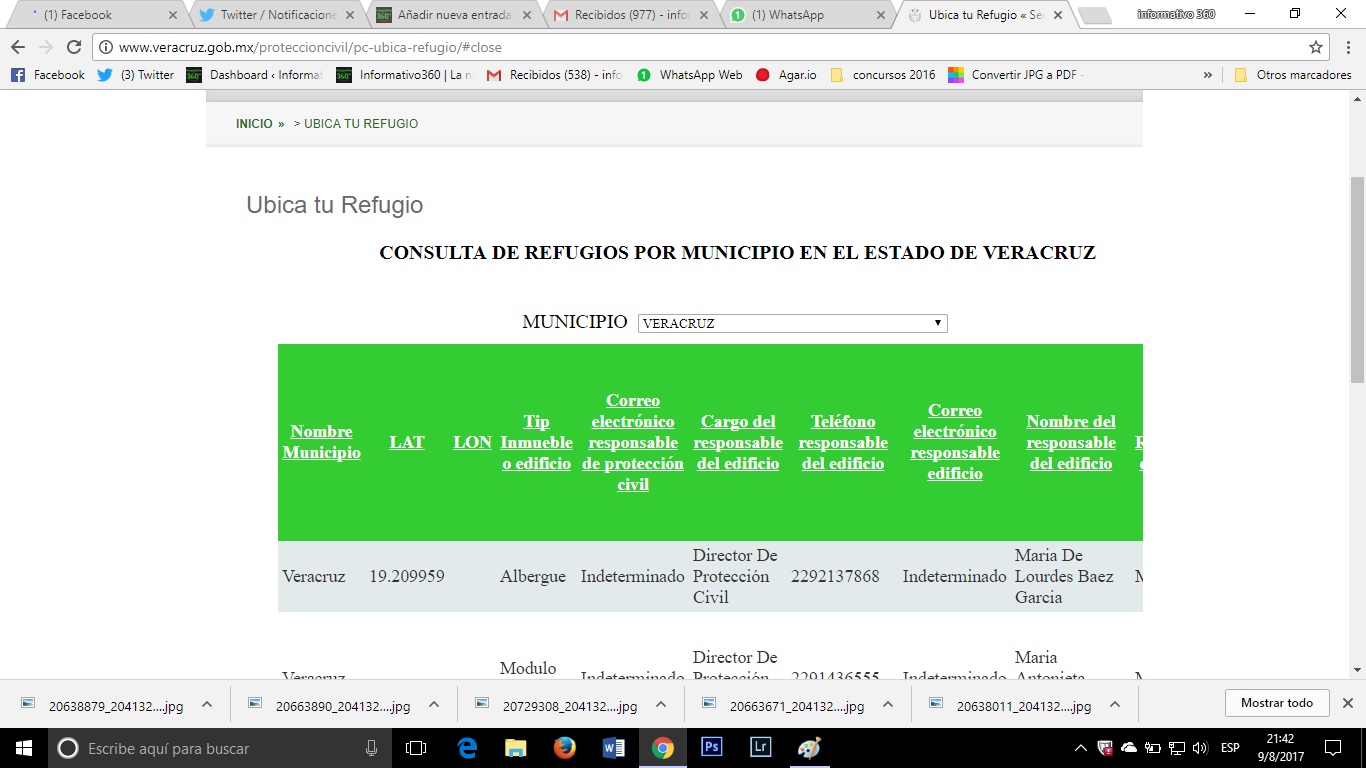Open Lightroom from the taskbar

(x=760, y=748)
